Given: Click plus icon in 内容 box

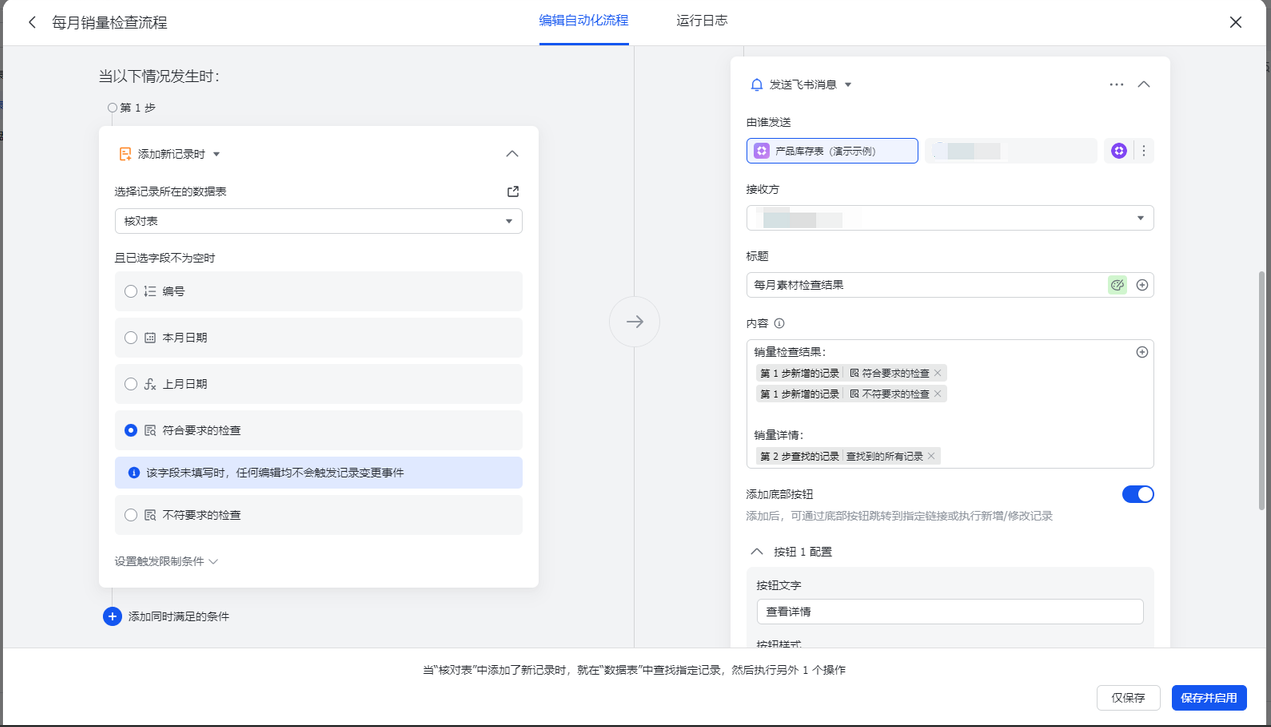Looking at the screenshot, I should [1142, 352].
